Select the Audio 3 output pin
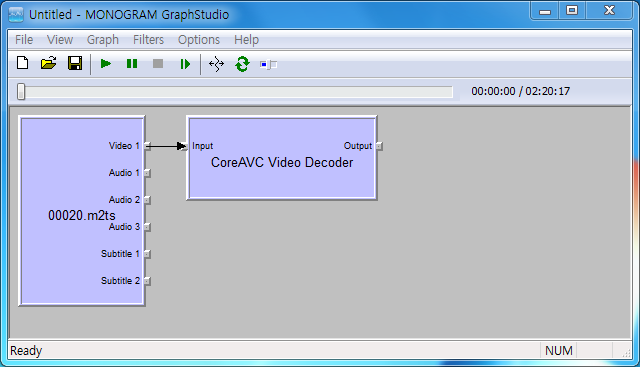The image size is (640, 367). tap(147, 227)
